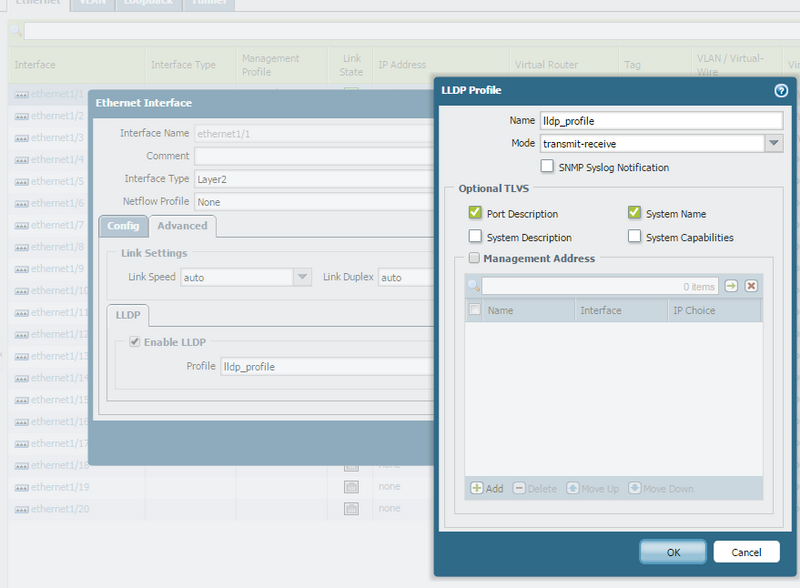Switch to the Advanced tab
800x588 pixels.
point(182,226)
